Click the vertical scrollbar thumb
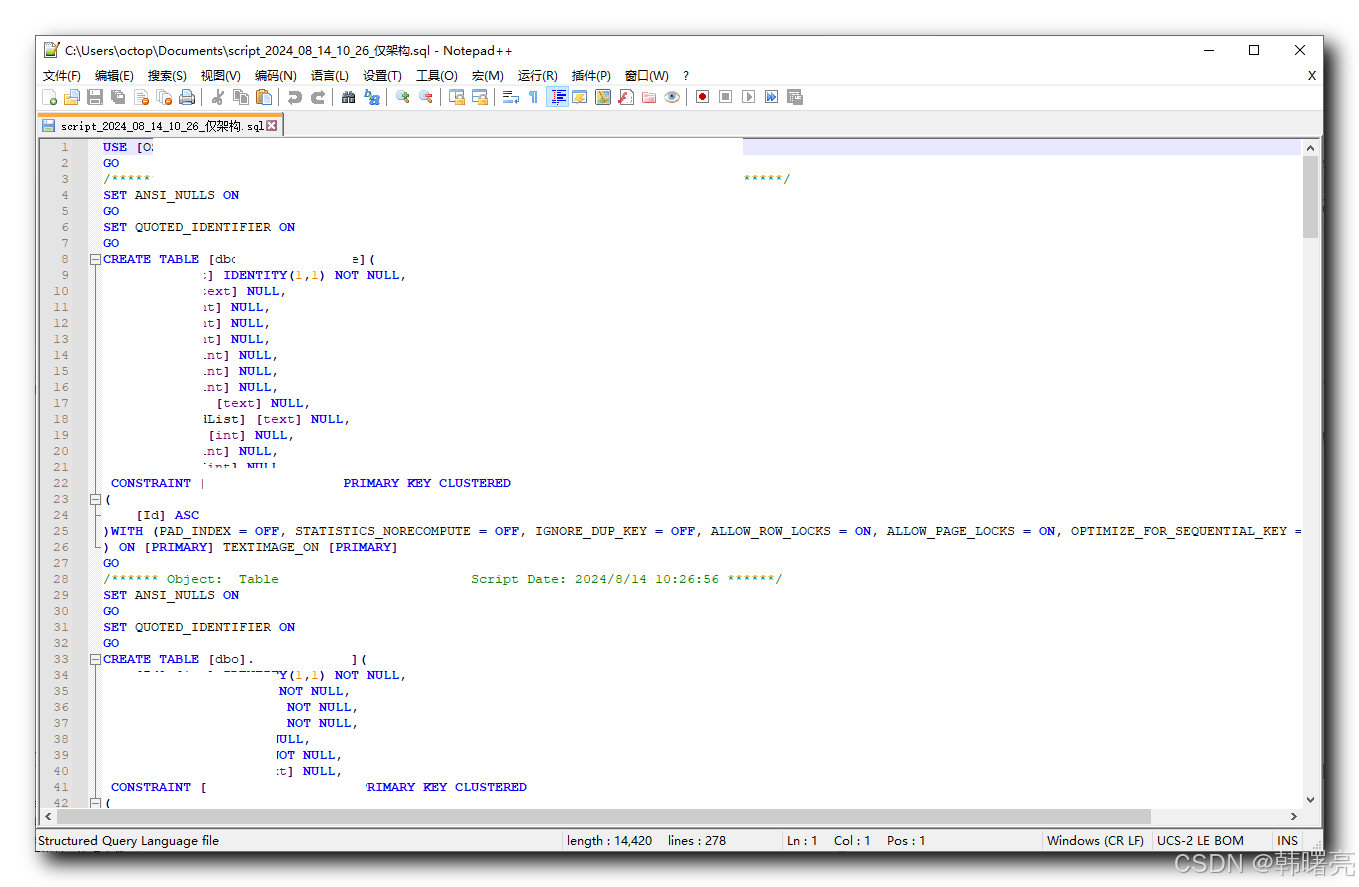The height and width of the screenshot is (887, 1359). [1311, 197]
